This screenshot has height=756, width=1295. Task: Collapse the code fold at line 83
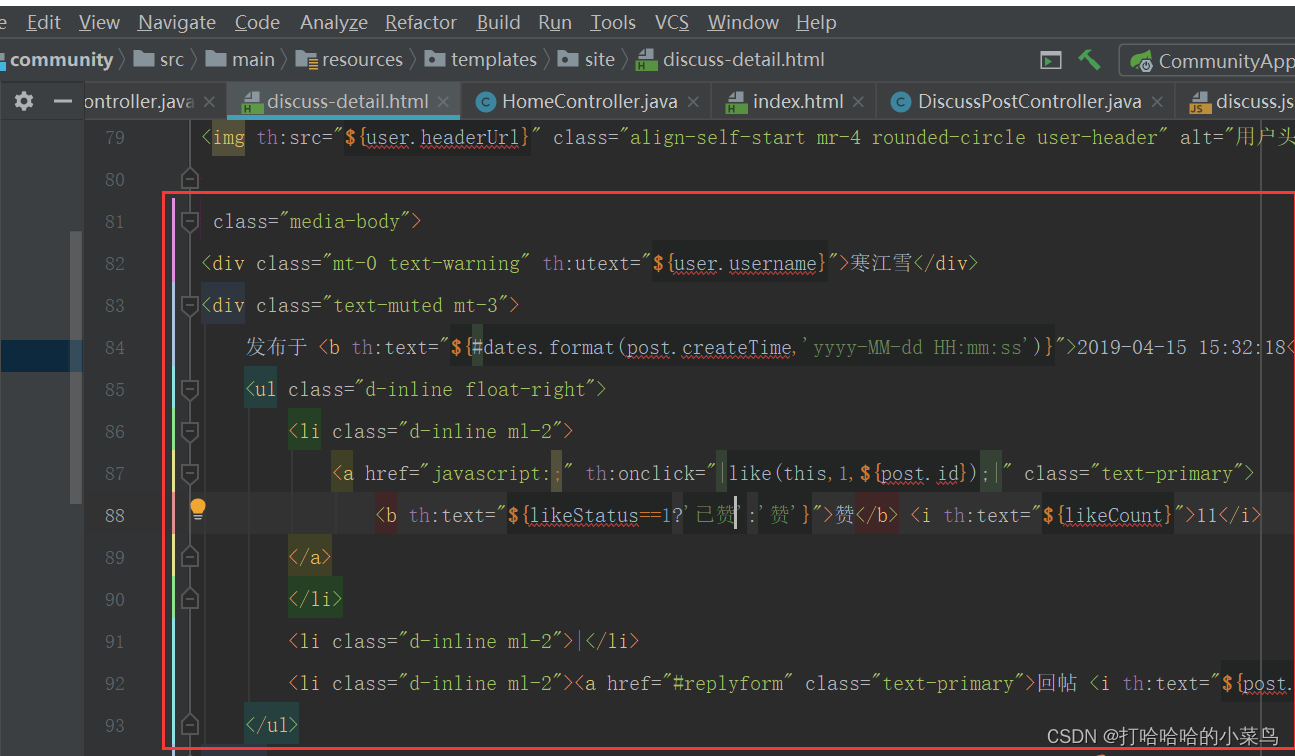click(x=190, y=305)
